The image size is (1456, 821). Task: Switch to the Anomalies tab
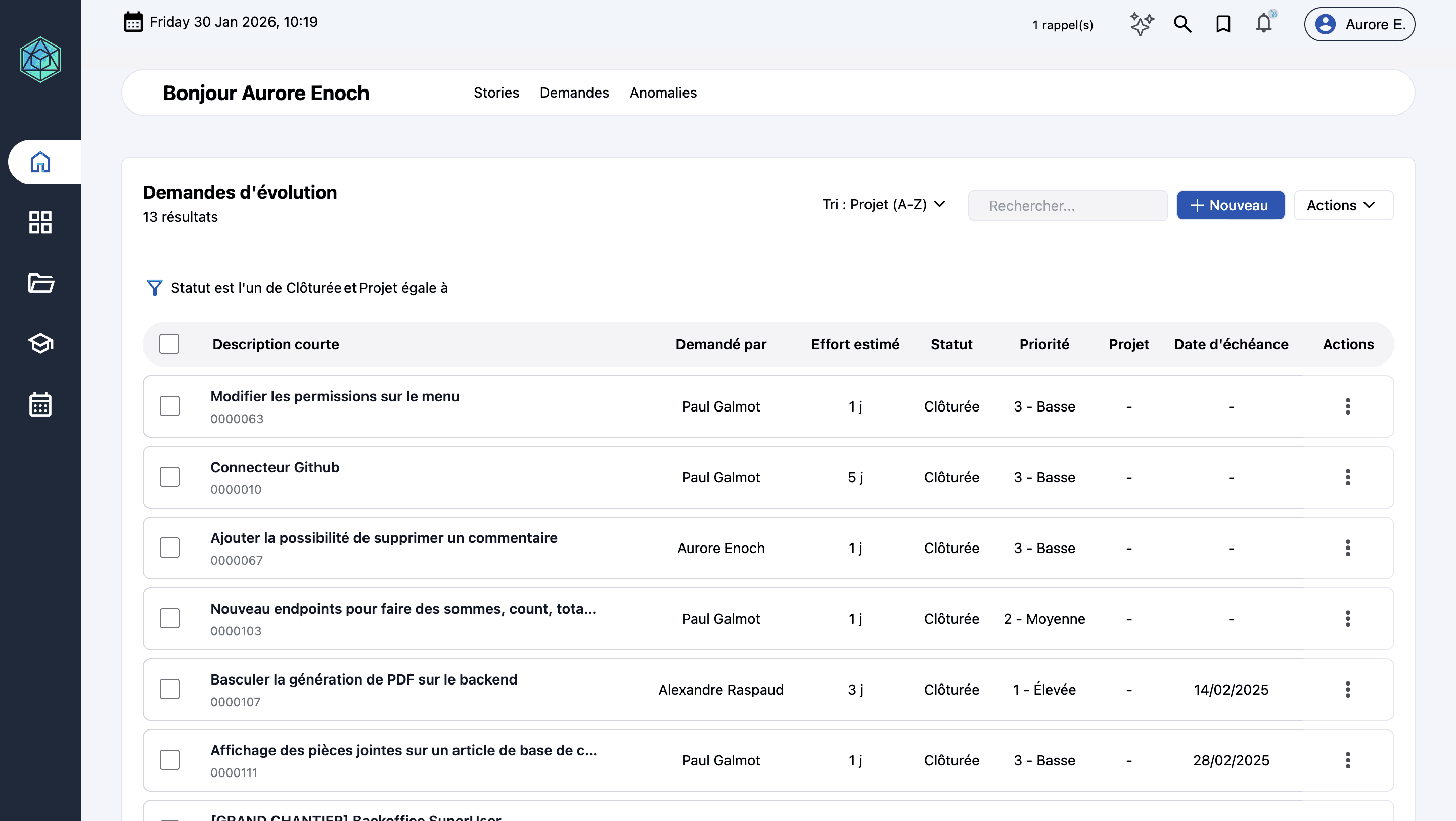tap(663, 93)
